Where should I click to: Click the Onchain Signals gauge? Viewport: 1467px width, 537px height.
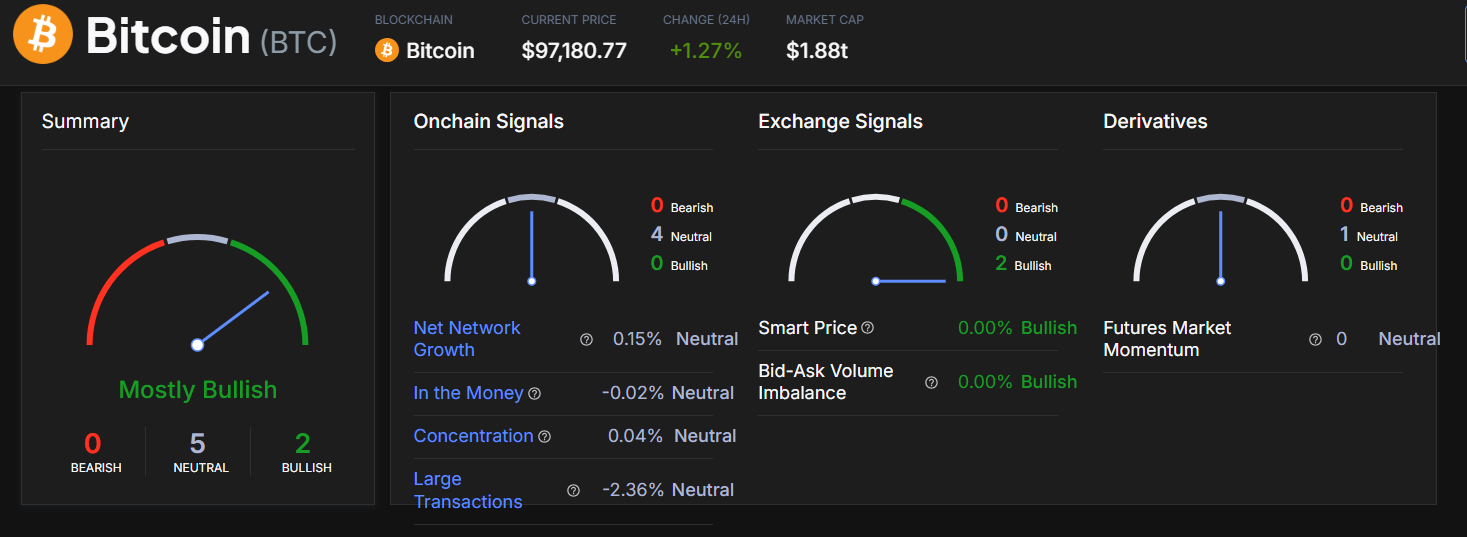tap(531, 240)
